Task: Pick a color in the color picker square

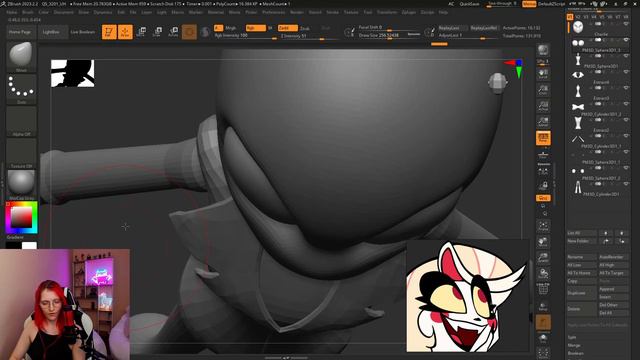Action: 21,217
